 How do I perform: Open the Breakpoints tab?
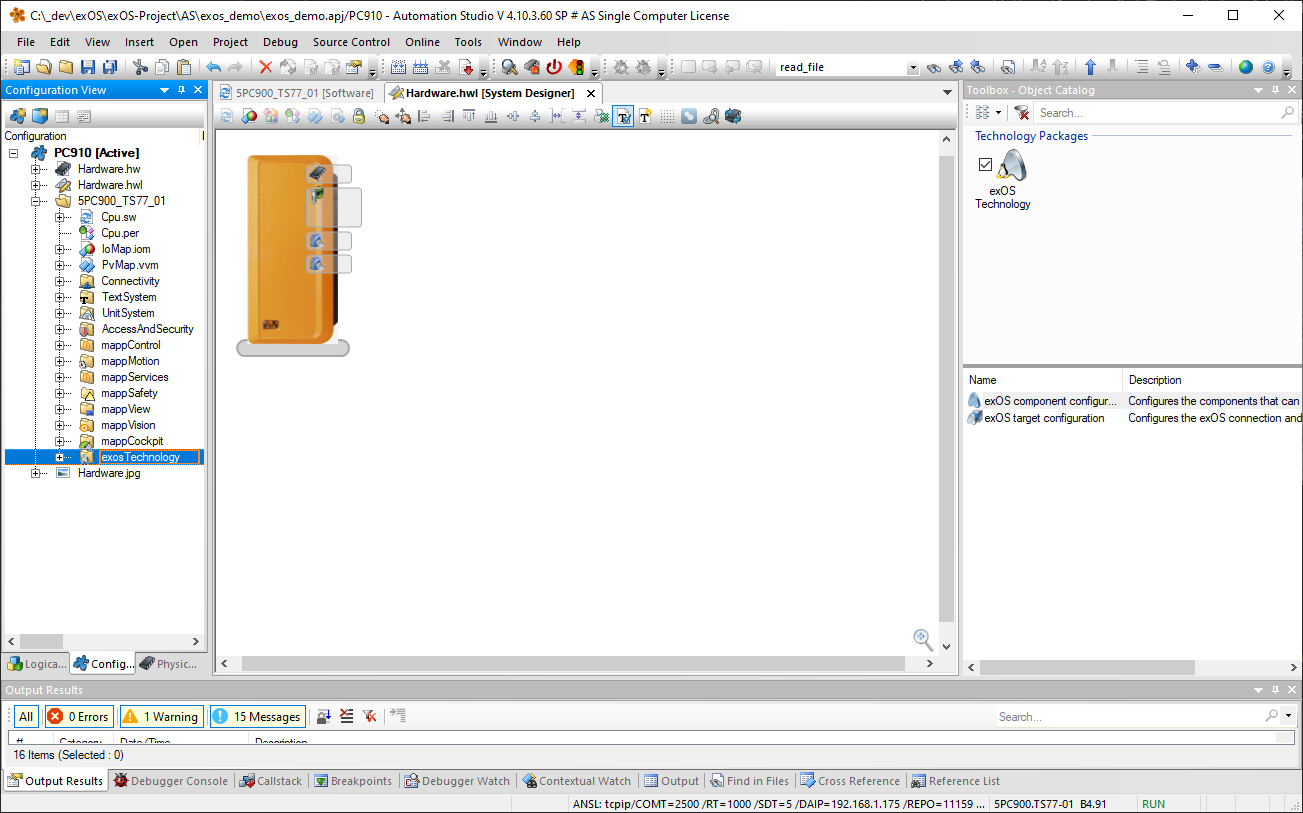pyautogui.click(x=352, y=781)
